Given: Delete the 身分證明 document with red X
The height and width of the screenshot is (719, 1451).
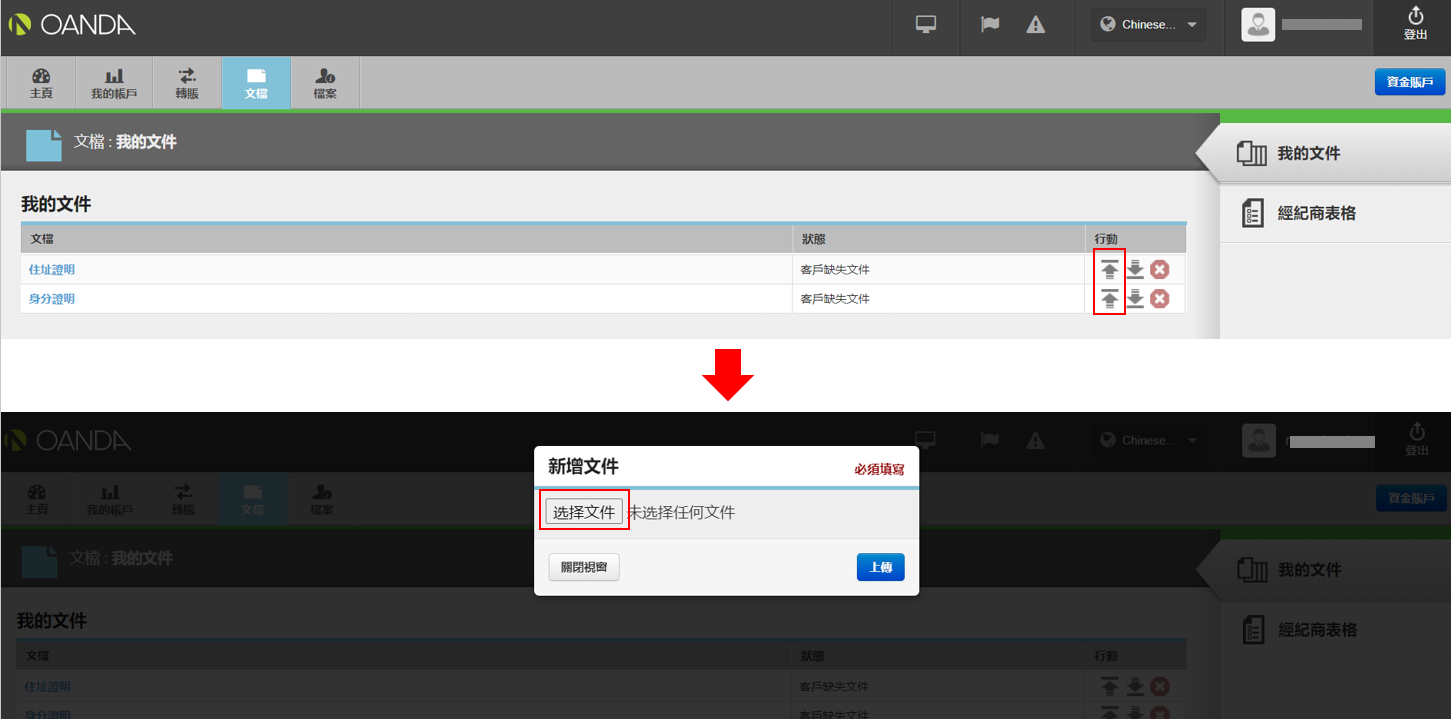Looking at the screenshot, I should pos(1159,299).
